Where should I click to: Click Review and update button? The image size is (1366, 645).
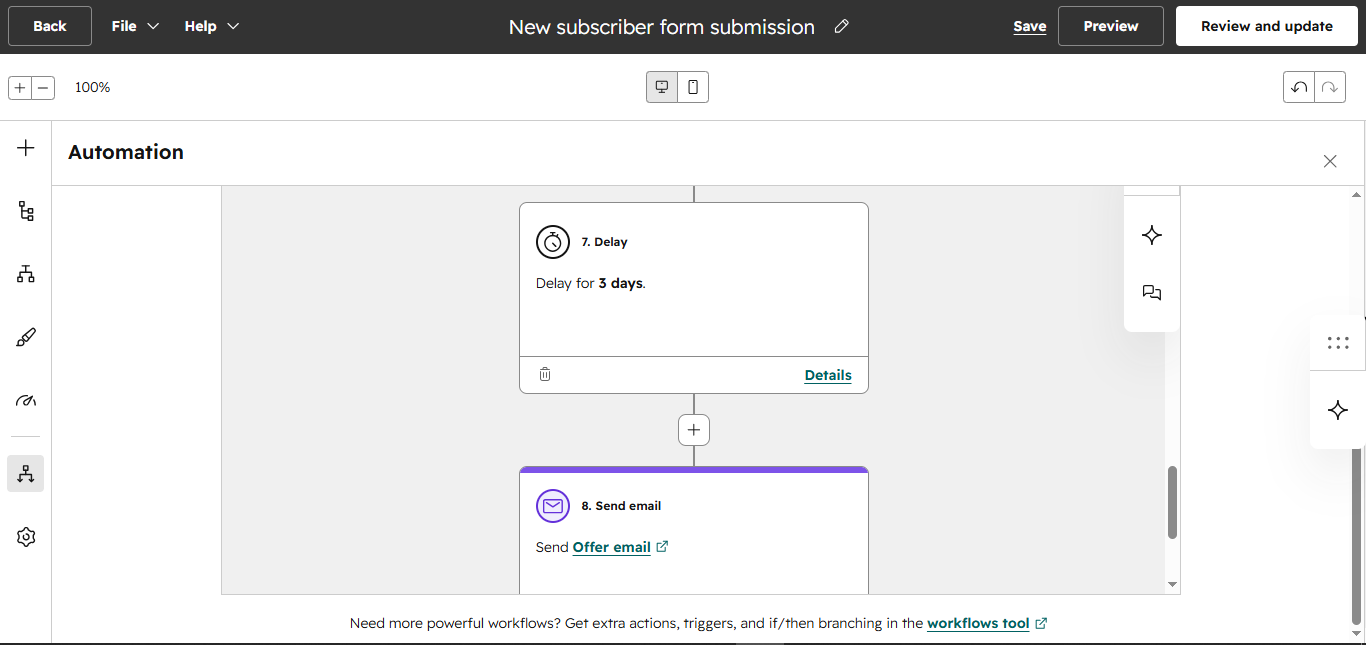point(1266,26)
